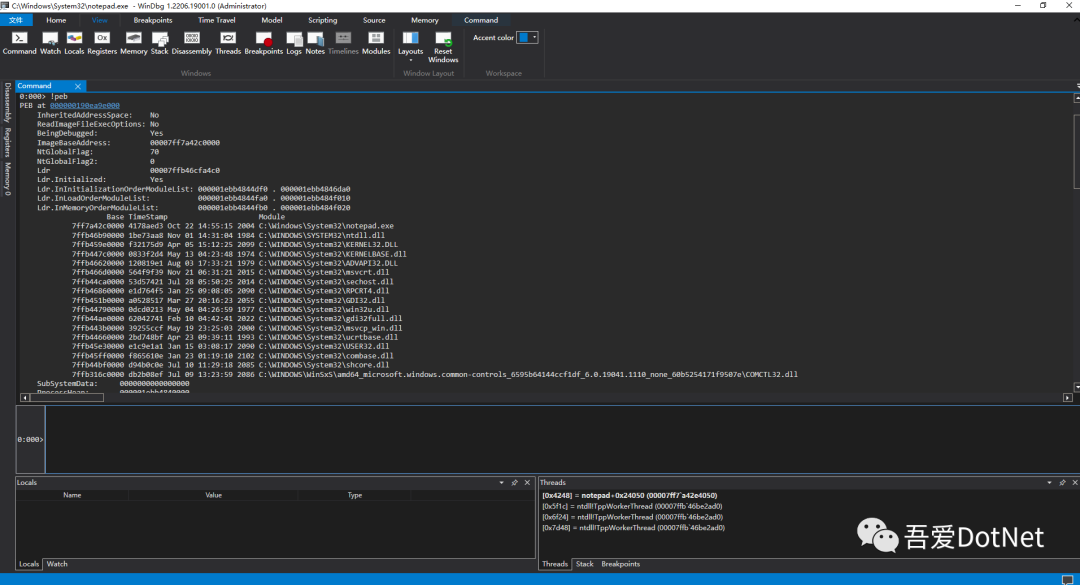This screenshot has width=1080, height=585.
Task: Open the Layouts dropdown
Action: pyautogui.click(x=411, y=47)
